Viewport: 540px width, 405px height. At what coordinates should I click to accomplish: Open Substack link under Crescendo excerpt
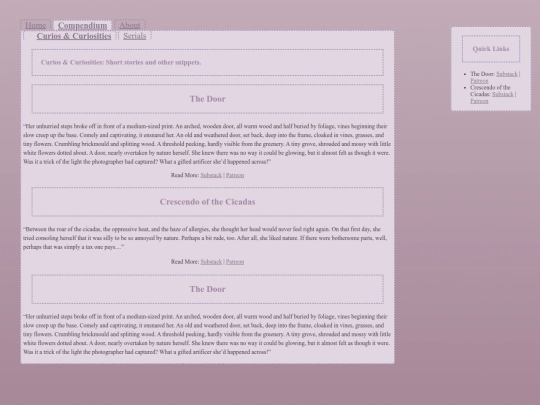211,262
